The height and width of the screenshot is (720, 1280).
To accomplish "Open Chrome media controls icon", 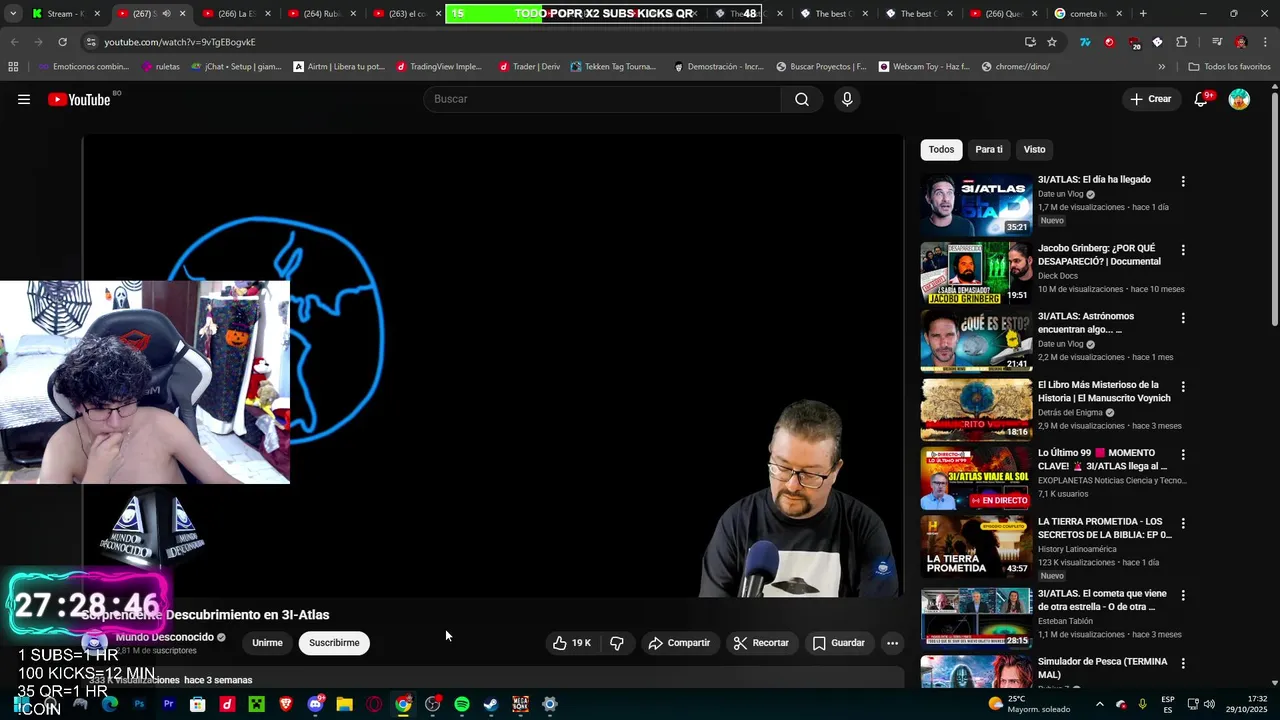I will (1216, 42).
